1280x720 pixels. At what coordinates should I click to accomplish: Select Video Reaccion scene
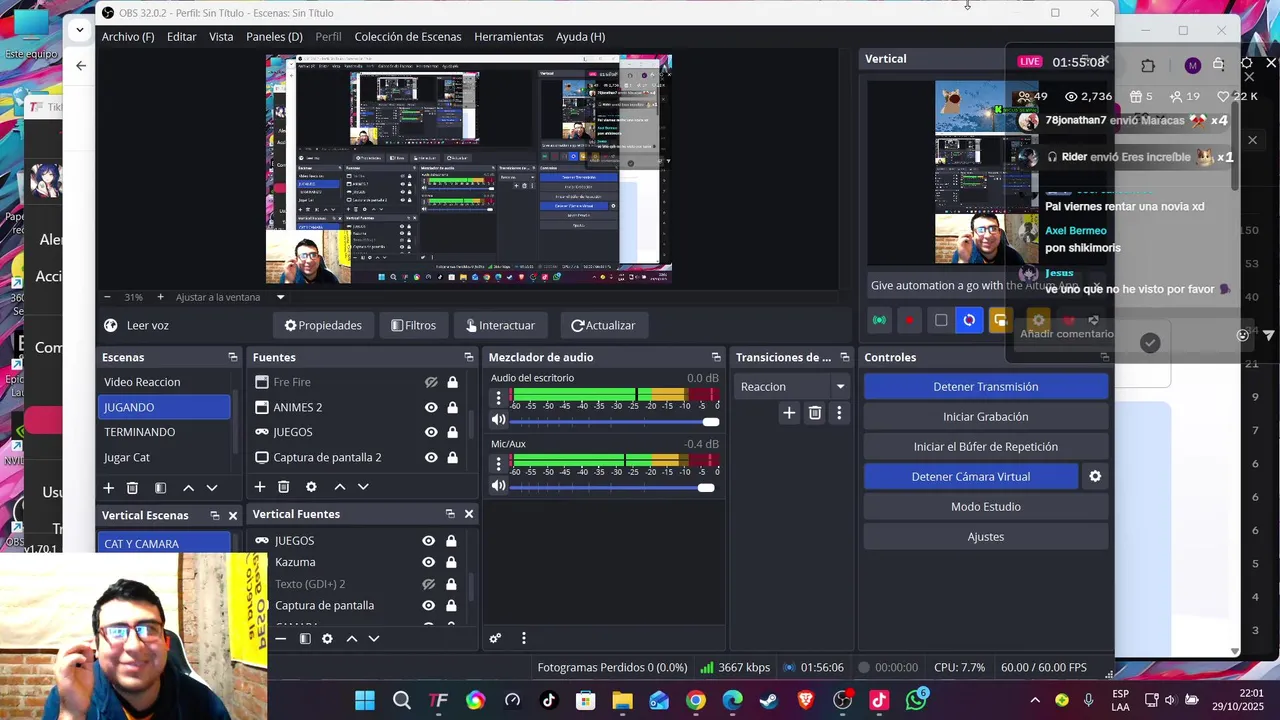[x=164, y=382]
